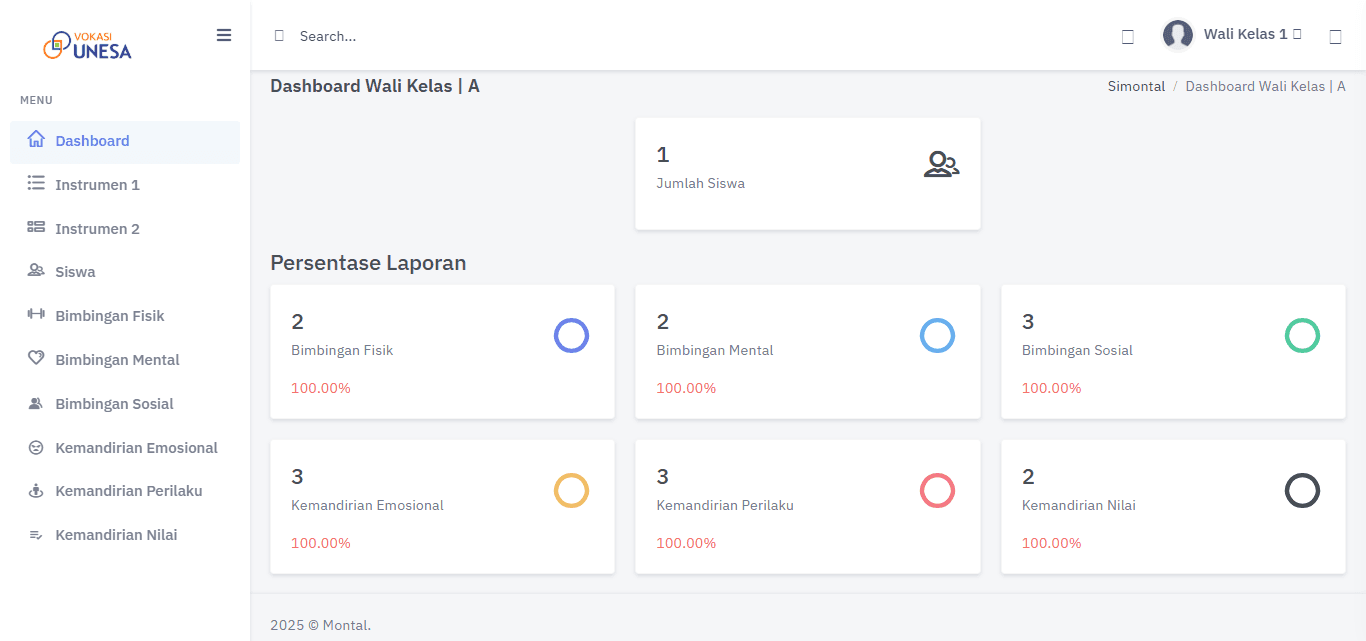Go to Instrumen 2 menu item
The image size is (1366, 641).
click(125, 229)
